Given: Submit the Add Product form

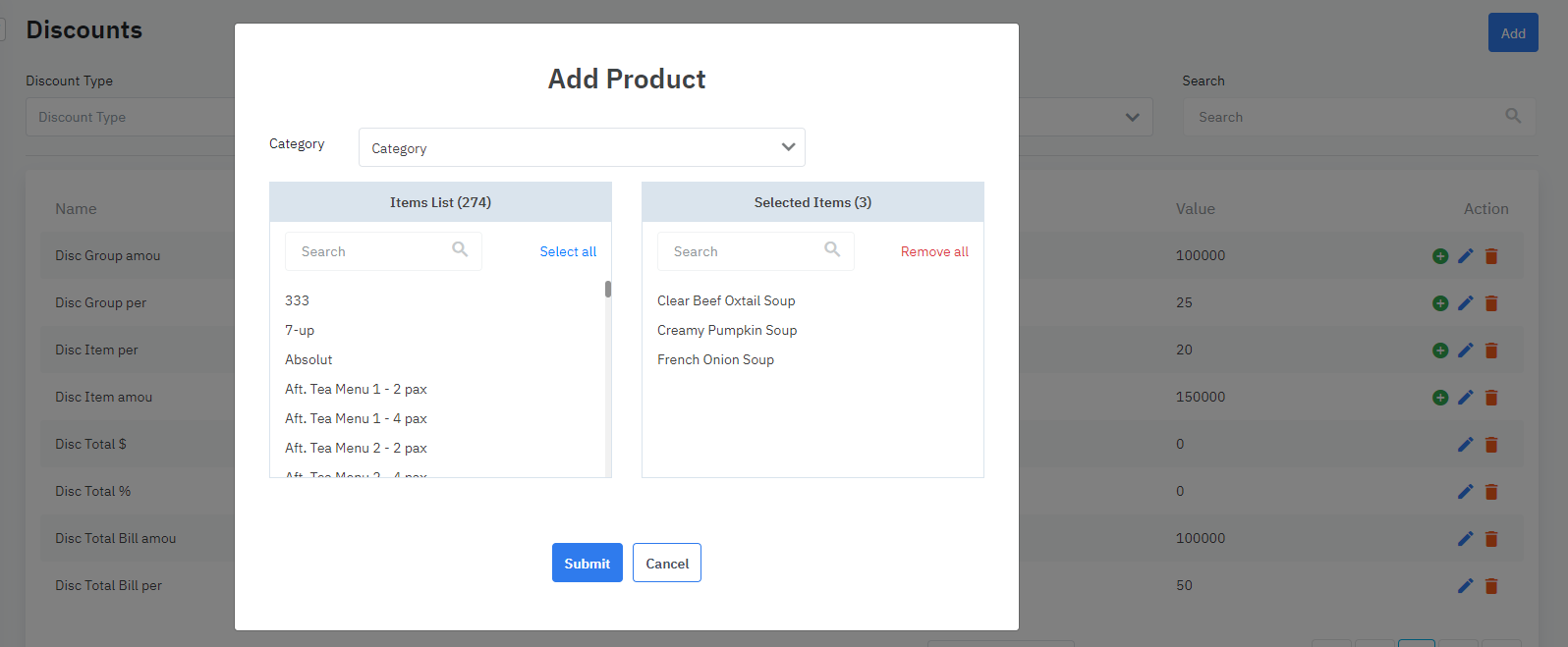Looking at the screenshot, I should [x=587, y=563].
